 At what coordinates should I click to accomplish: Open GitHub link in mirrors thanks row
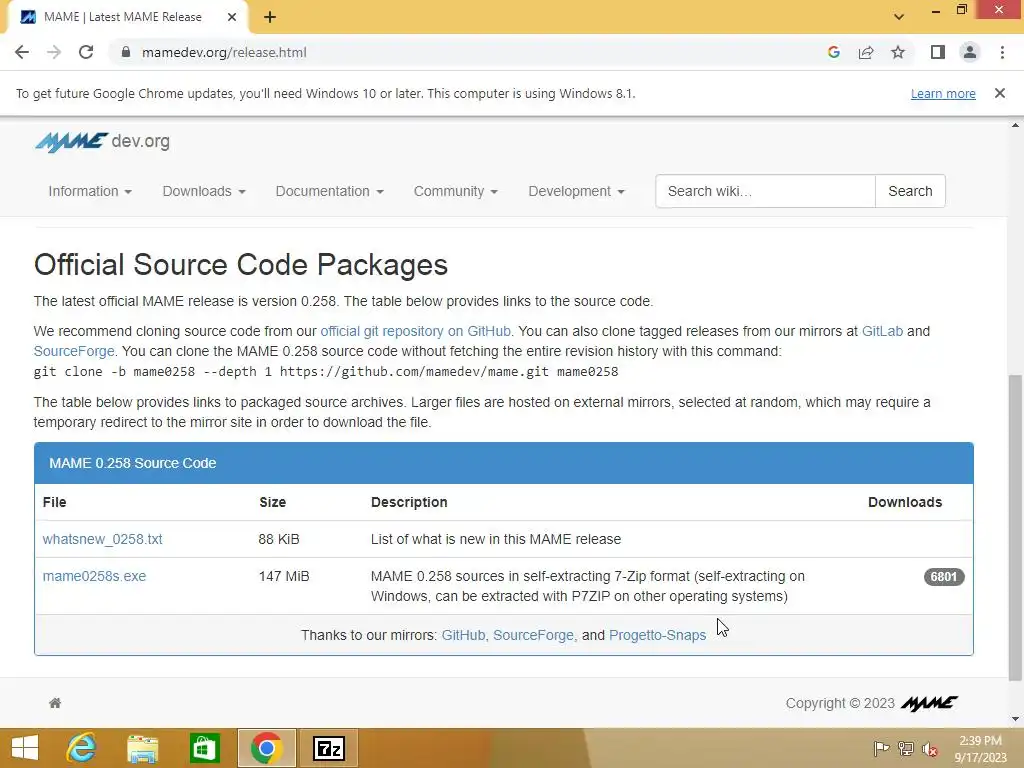(x=463, y=635)
